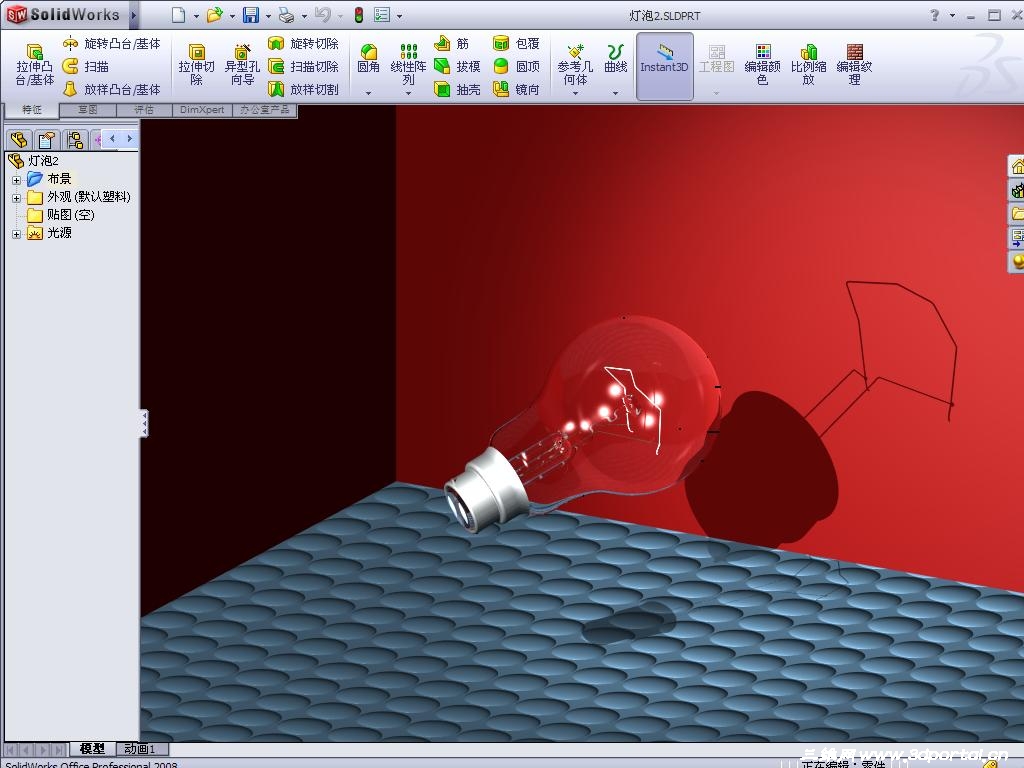Click the 比例缩放 scale tool
The width and height of the screenshot is (1024, 768).
pyautogui.click(x=808, y=64)
